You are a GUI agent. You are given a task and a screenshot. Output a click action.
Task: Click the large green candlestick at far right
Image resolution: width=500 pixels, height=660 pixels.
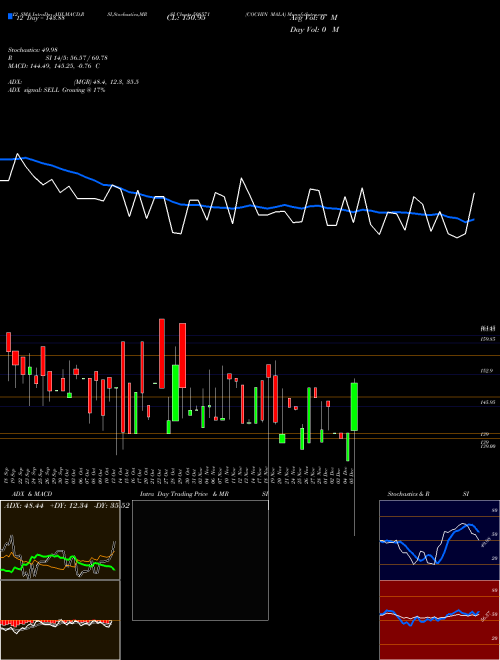[x=354, y=407]
